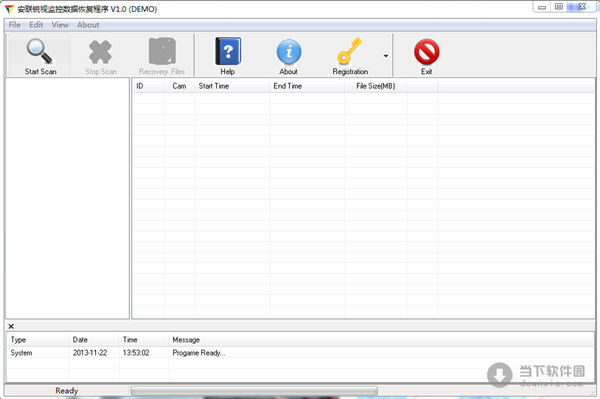Click the End Time column header

(307, 86)
